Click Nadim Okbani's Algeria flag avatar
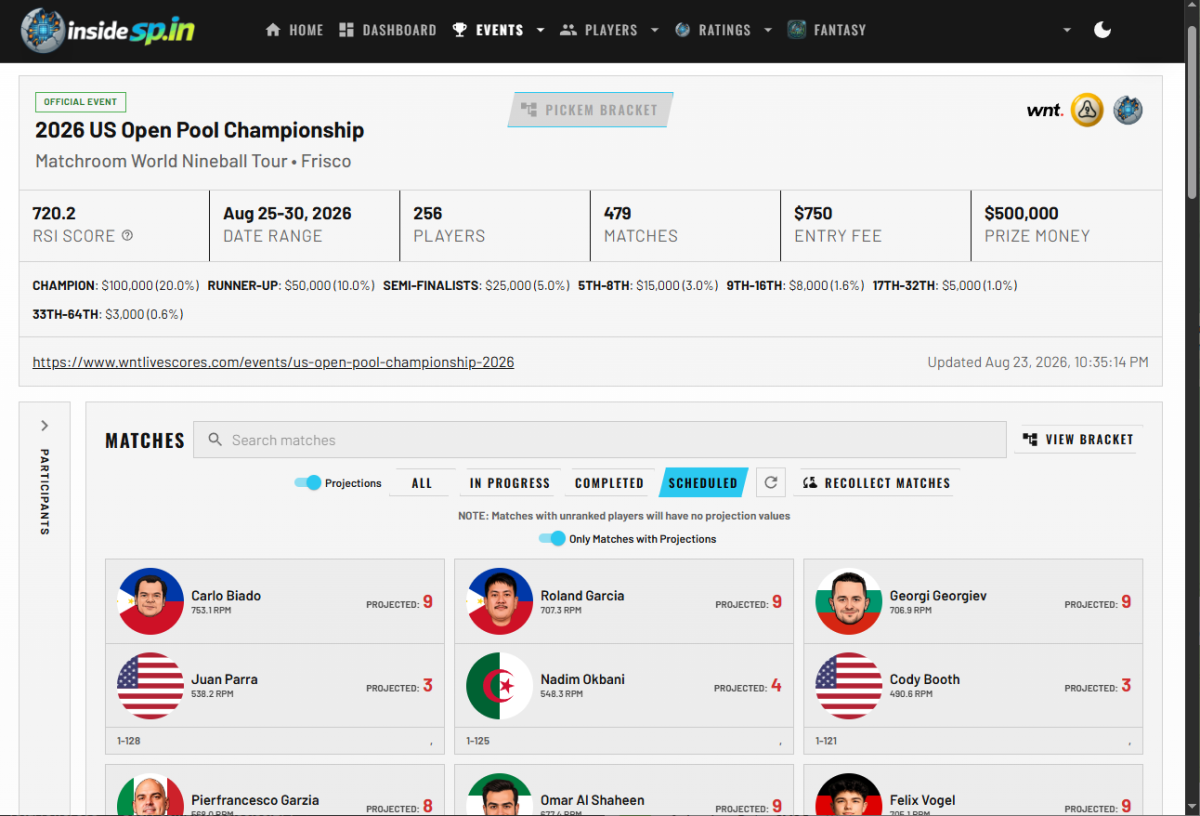 pos(500,686)
